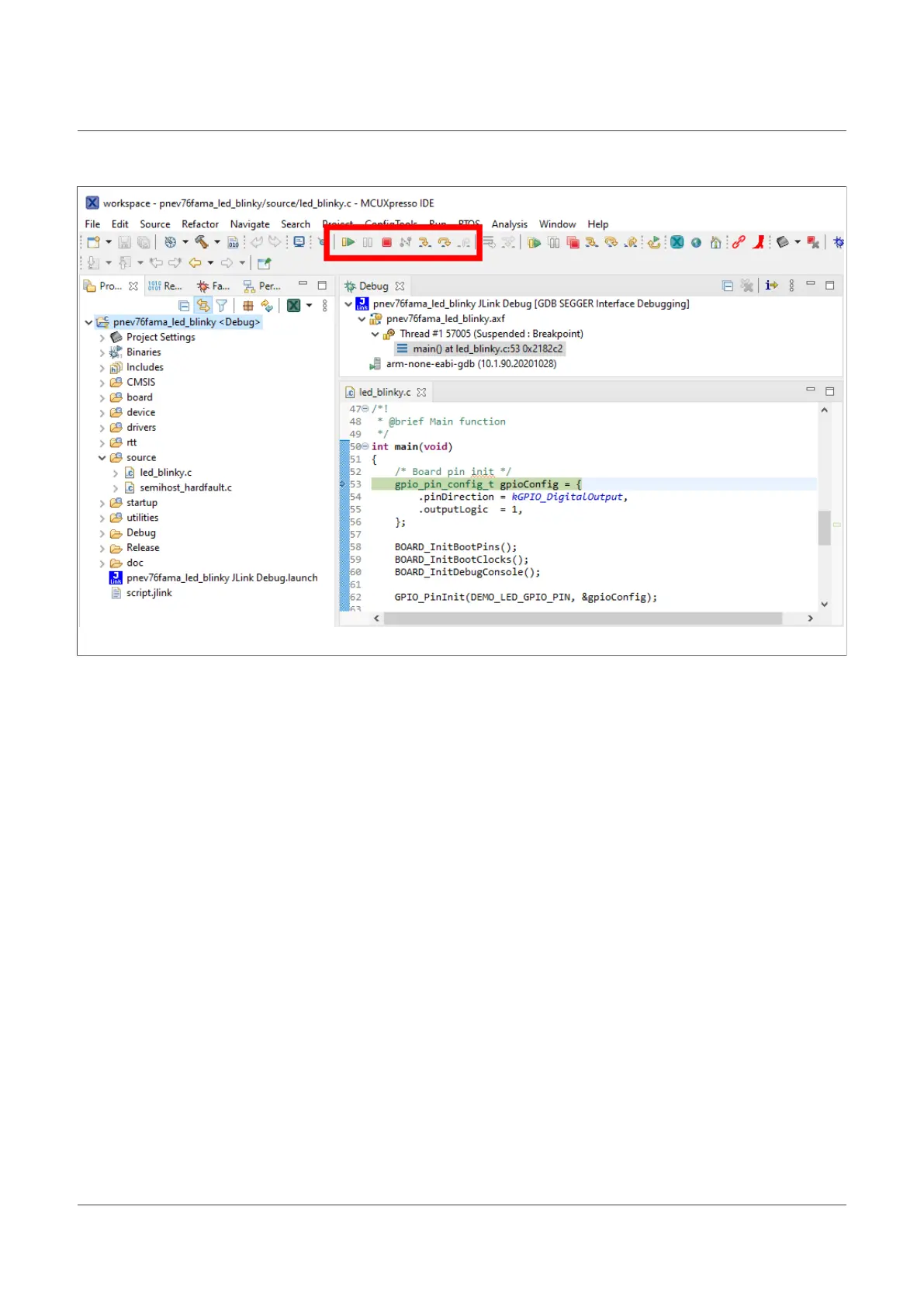Click the restart debug icon
This screenshot has width=924, height=1307.
tap(654, 242)
